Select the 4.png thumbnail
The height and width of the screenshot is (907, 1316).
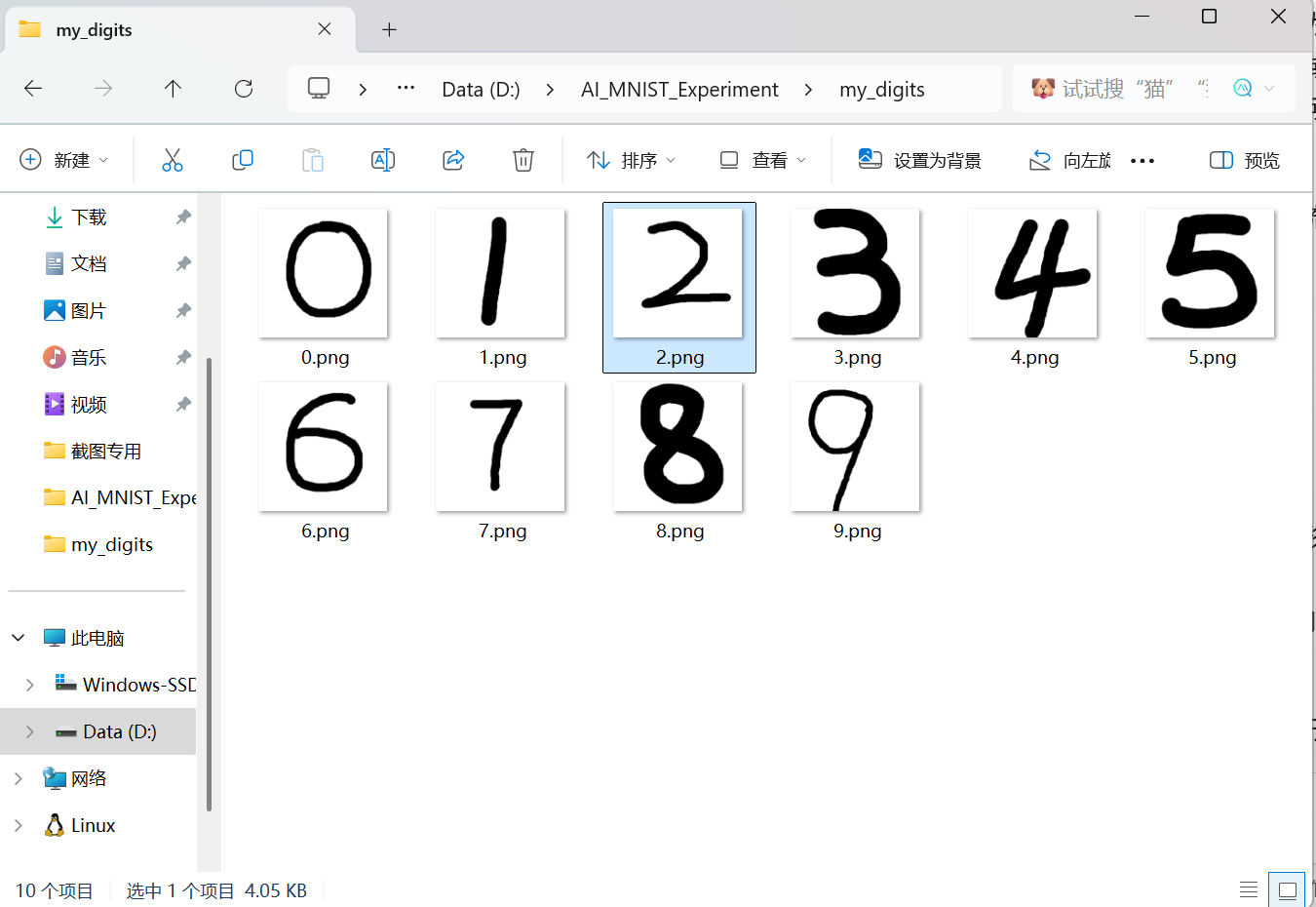click(x=1033, y=273)
